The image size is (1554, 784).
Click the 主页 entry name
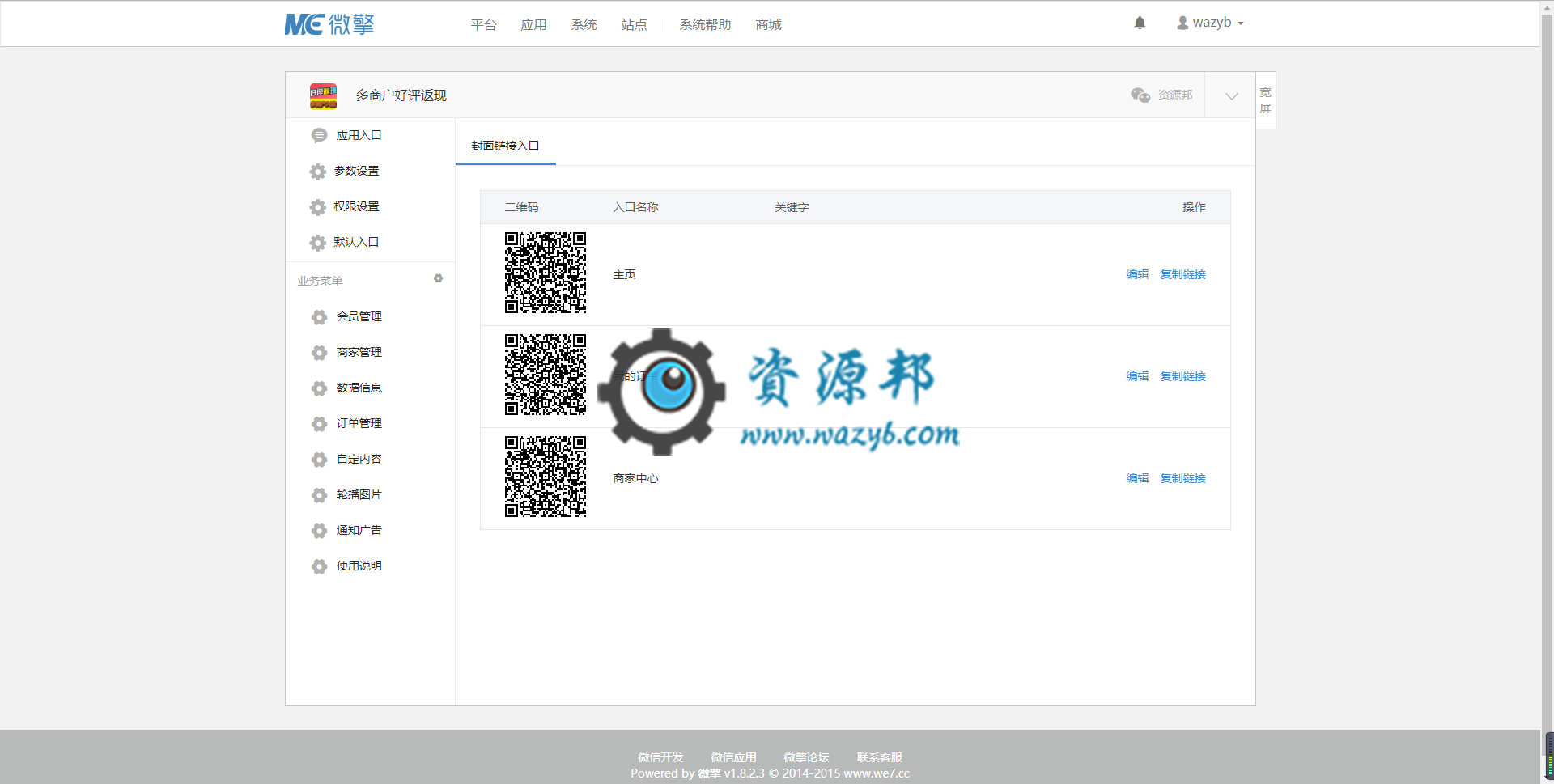point(624,275)
